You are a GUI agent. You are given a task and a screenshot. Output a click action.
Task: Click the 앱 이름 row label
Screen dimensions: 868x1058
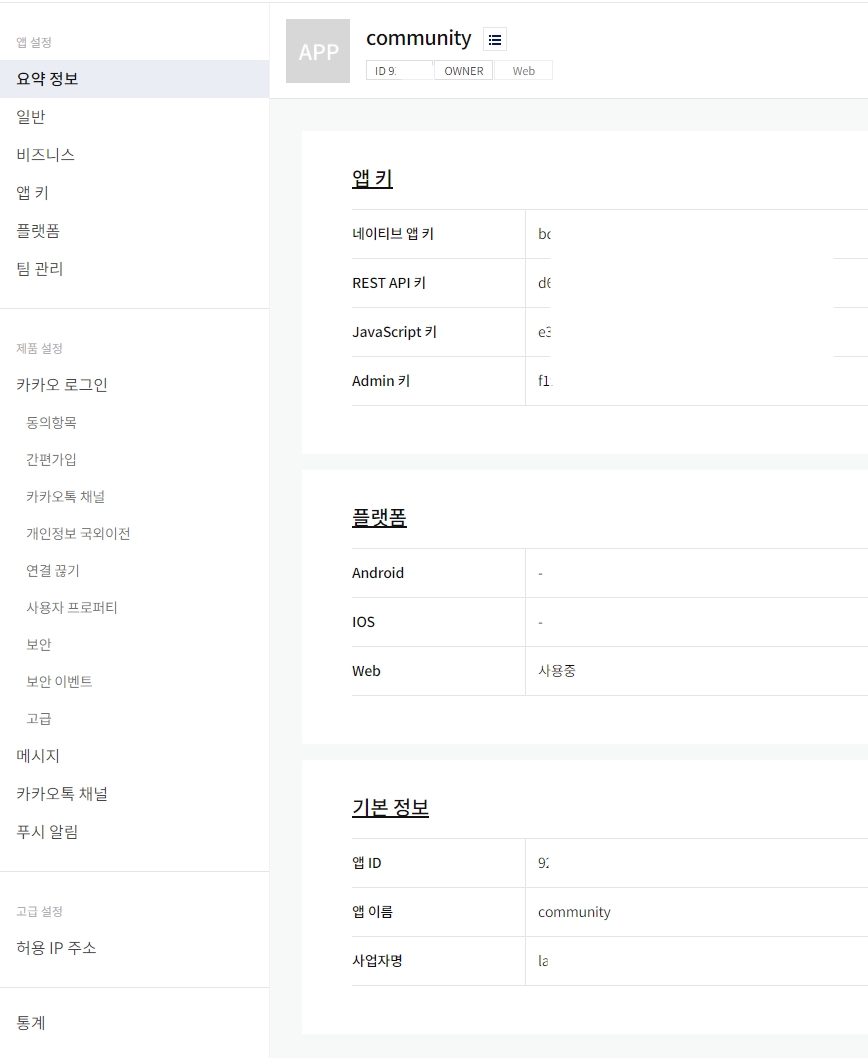click(x=372, y=912)
